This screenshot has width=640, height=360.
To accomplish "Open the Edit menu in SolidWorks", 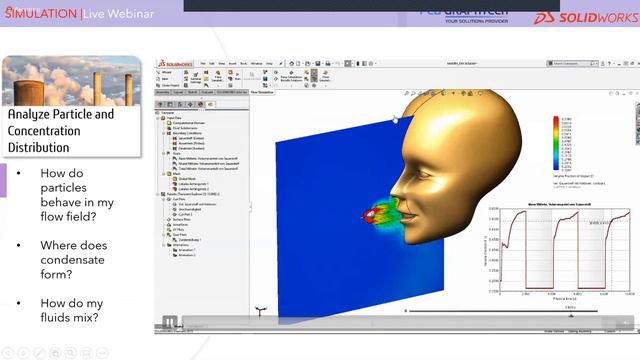I will coord(212,64).
